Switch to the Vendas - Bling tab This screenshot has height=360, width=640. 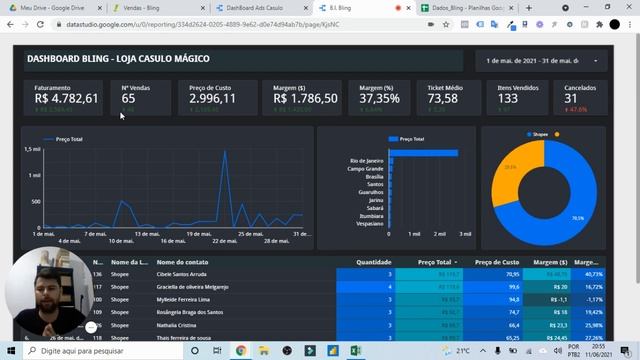[141, 8]
